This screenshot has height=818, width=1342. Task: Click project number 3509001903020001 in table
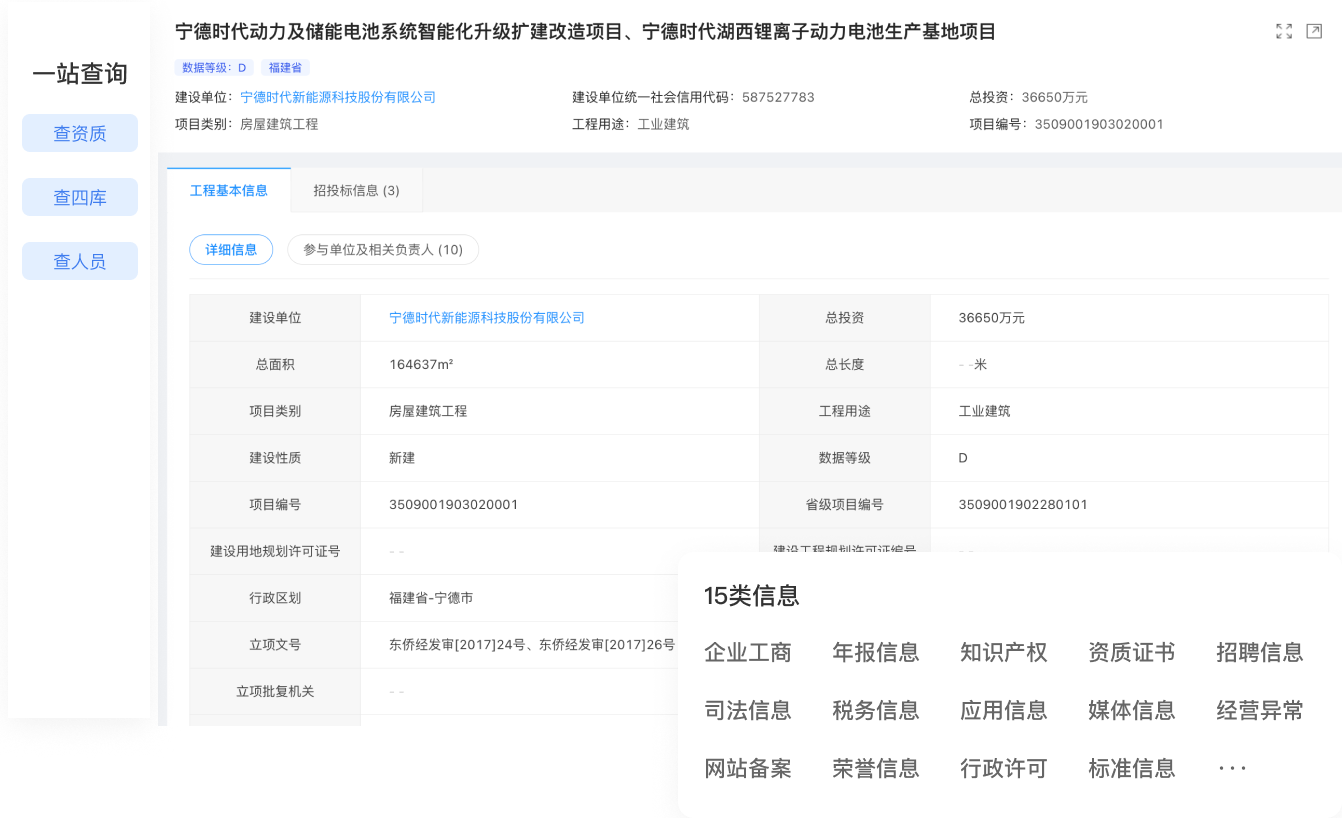coord(453,505)
